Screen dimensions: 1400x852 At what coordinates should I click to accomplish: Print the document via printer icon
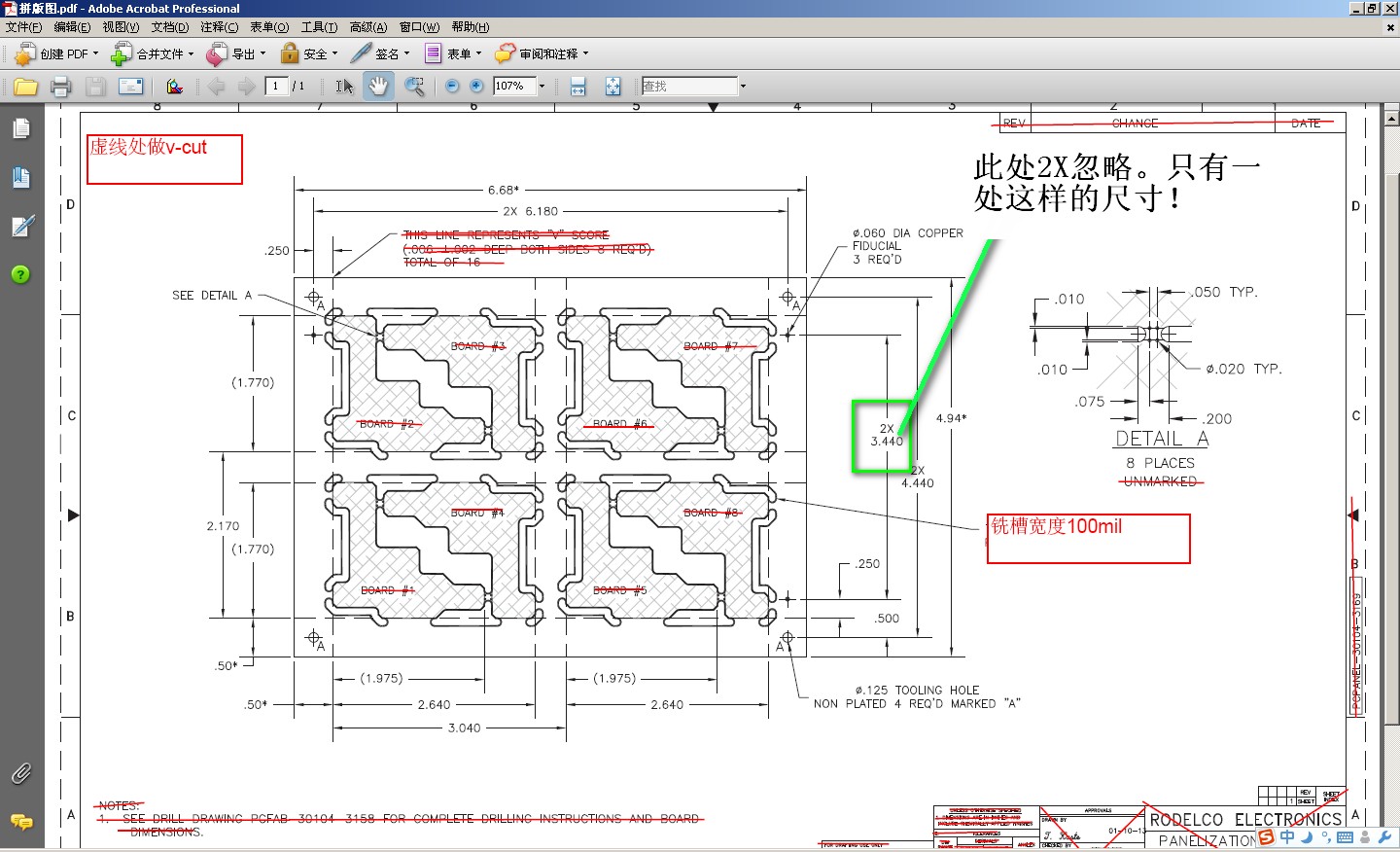pos(60,87)
